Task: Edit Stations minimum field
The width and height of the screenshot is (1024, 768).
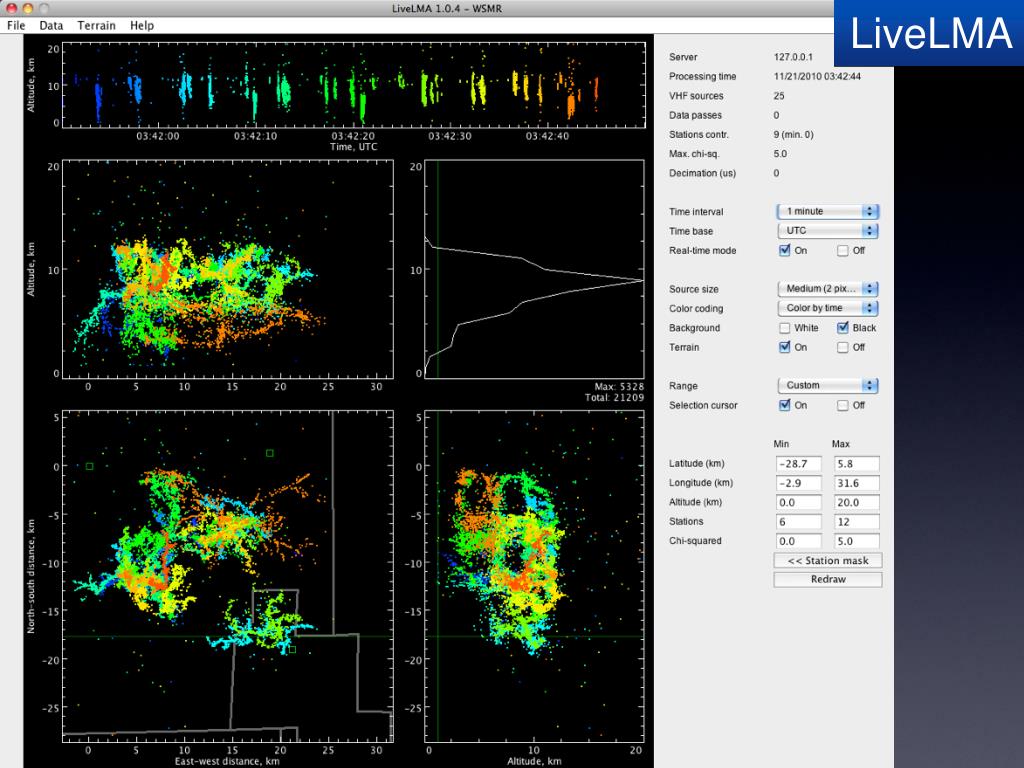Action: click(799, 522)
